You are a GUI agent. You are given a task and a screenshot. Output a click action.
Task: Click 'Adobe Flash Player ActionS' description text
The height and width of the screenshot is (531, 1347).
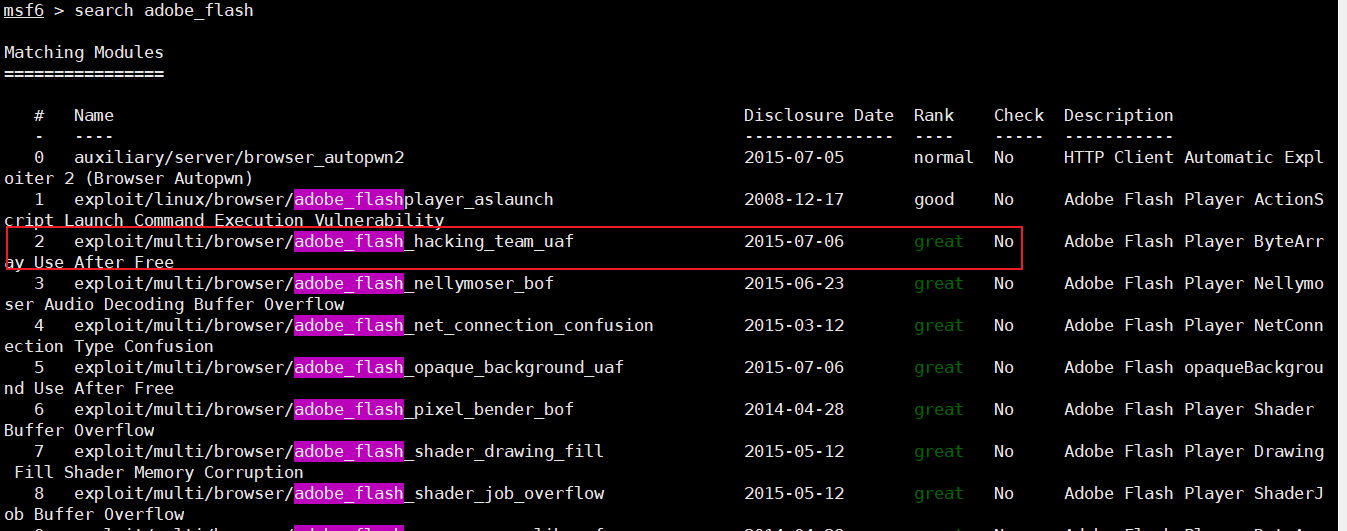pos(1194,199)
